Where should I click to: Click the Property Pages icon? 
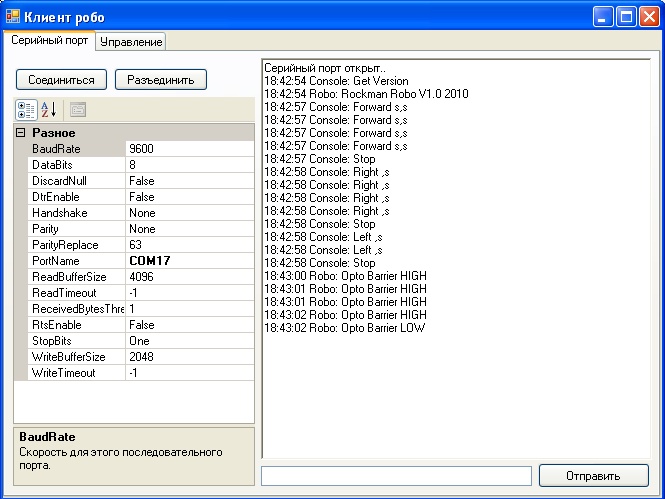point(77,110)
